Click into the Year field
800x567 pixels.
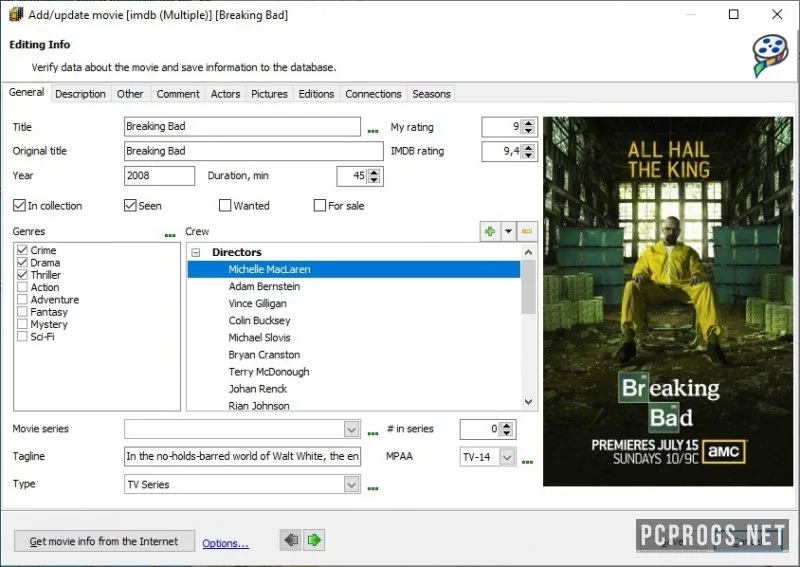[159, 176]
